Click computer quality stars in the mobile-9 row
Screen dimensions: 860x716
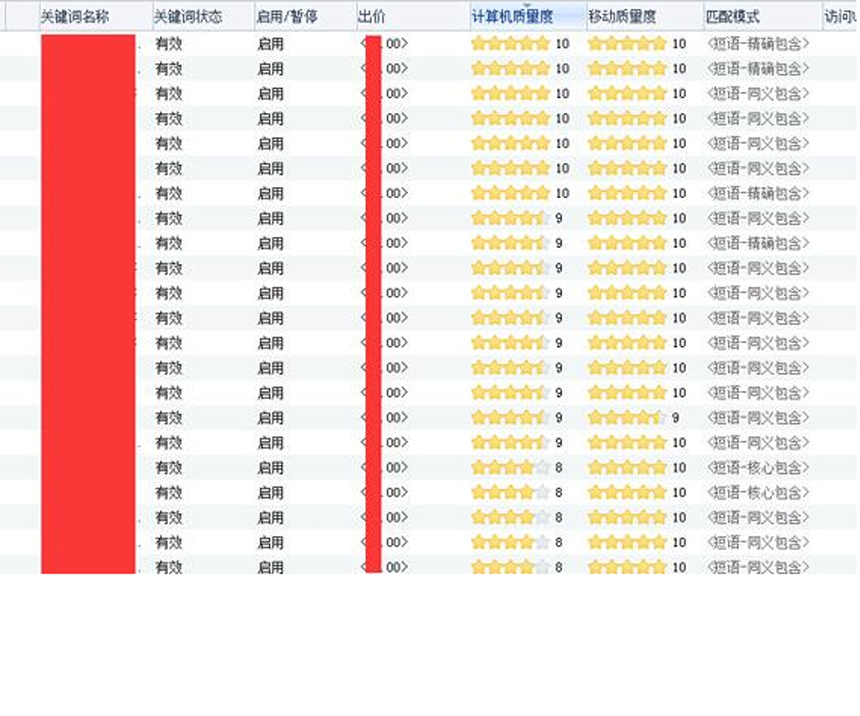pos(510,418)
